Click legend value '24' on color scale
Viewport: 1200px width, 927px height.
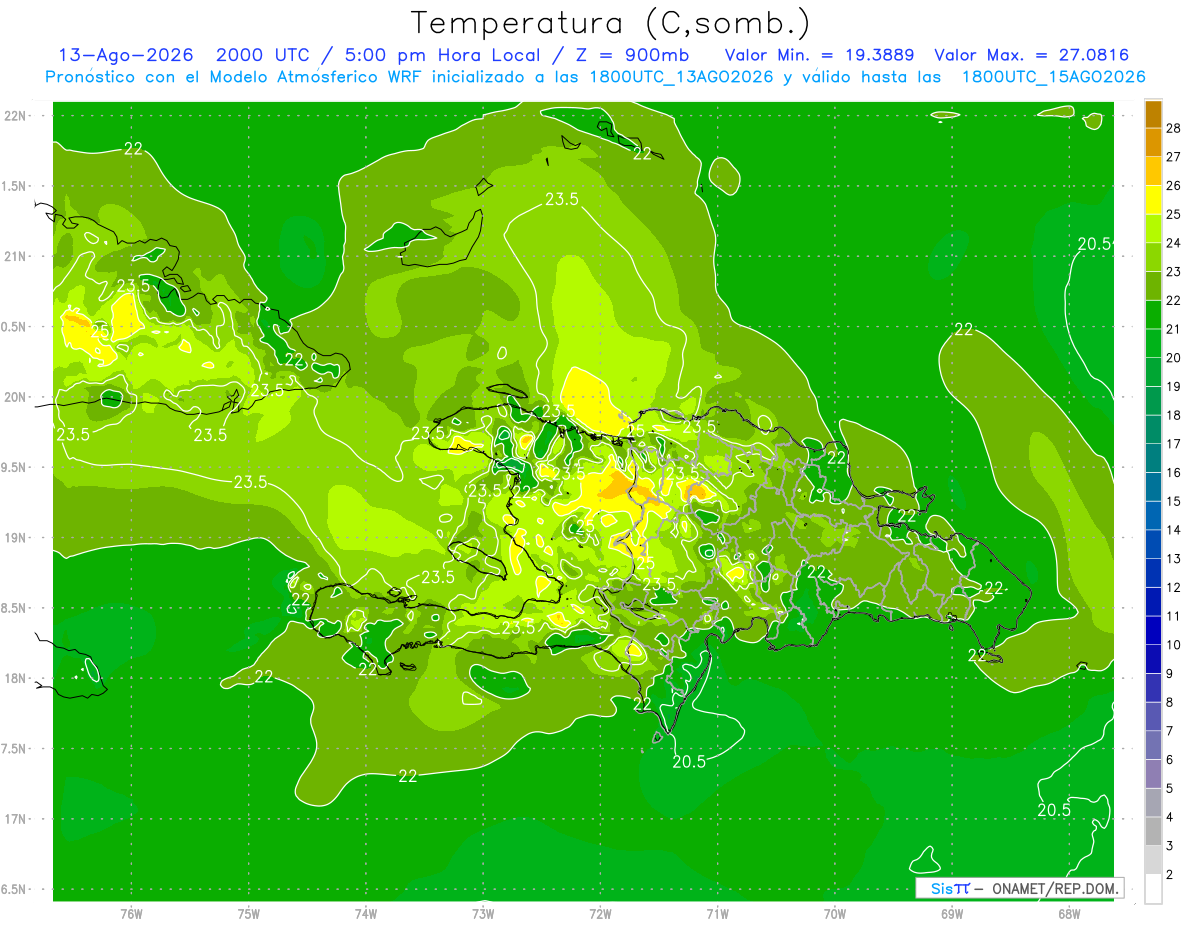coord(1175,243)
